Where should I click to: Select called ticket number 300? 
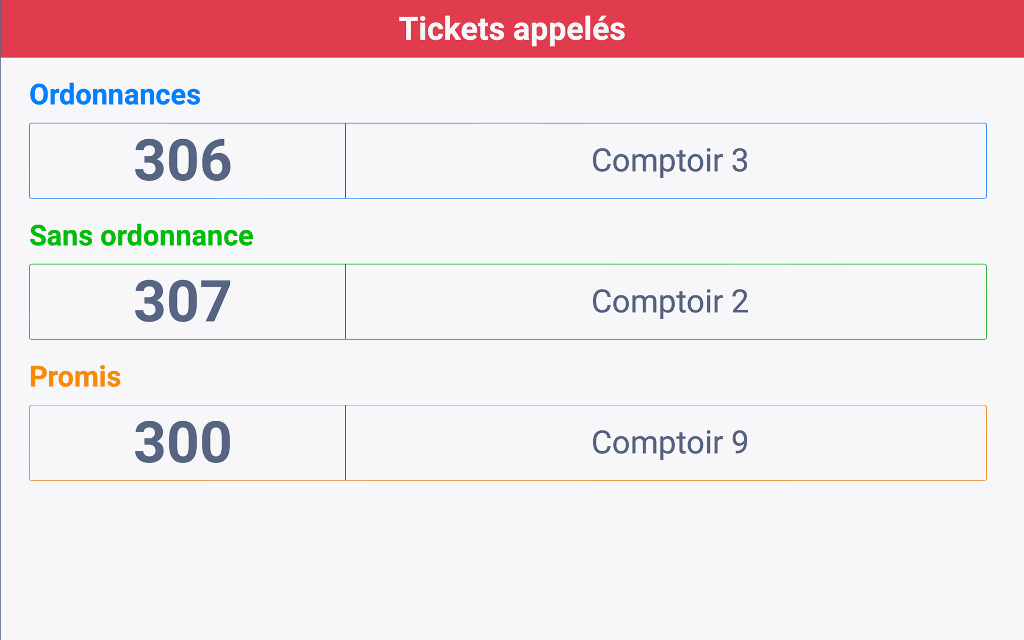(183, 443)
